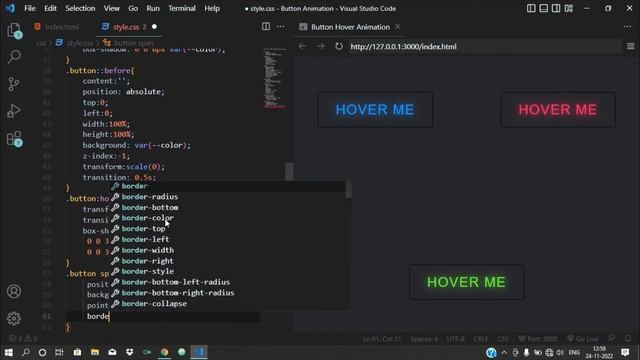Image resolution: width=640 pixels, height=360 pixels.
Task: Open the Windows Start menu
Action: tap(8, 352)
